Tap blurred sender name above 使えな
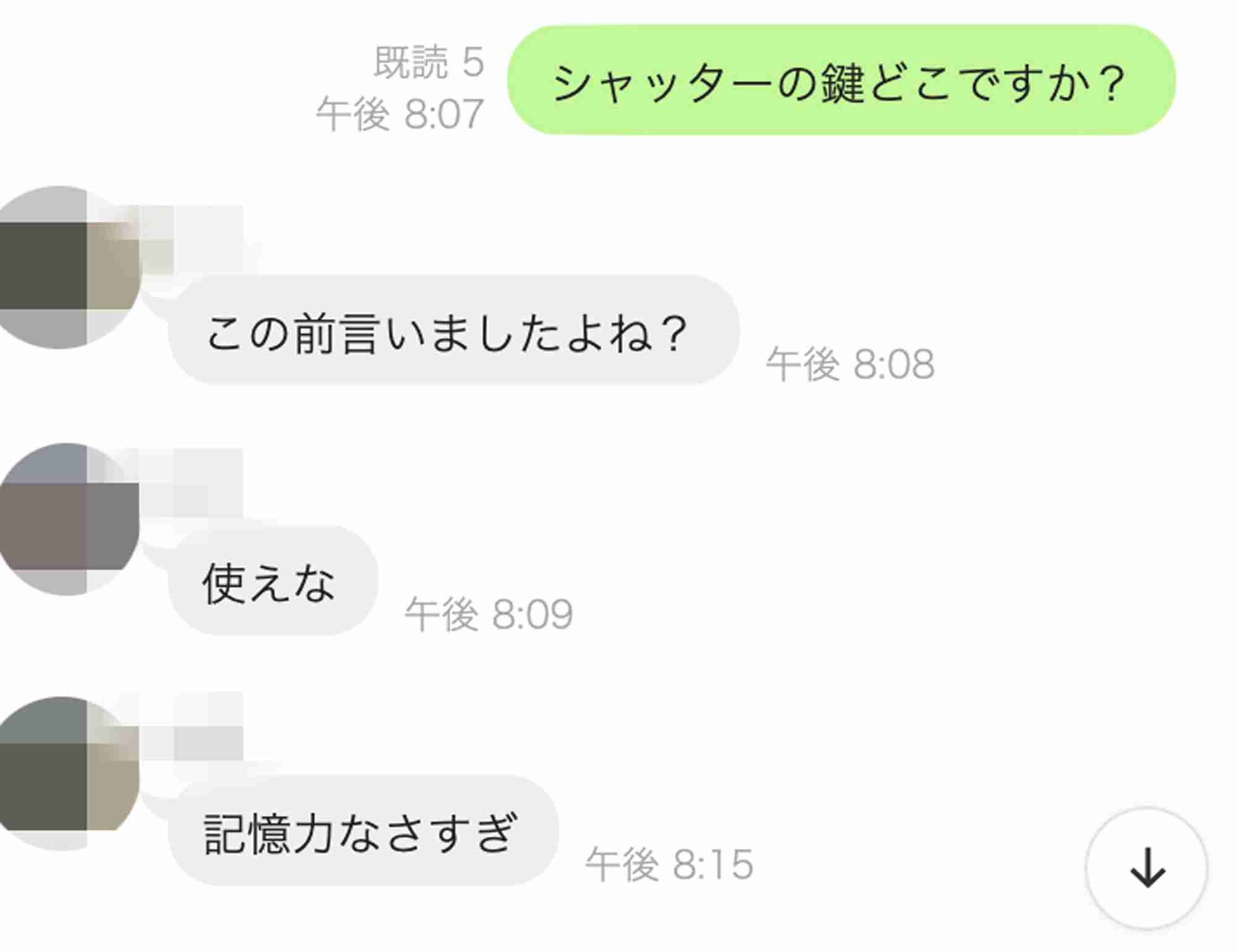 tap(192, 482)
